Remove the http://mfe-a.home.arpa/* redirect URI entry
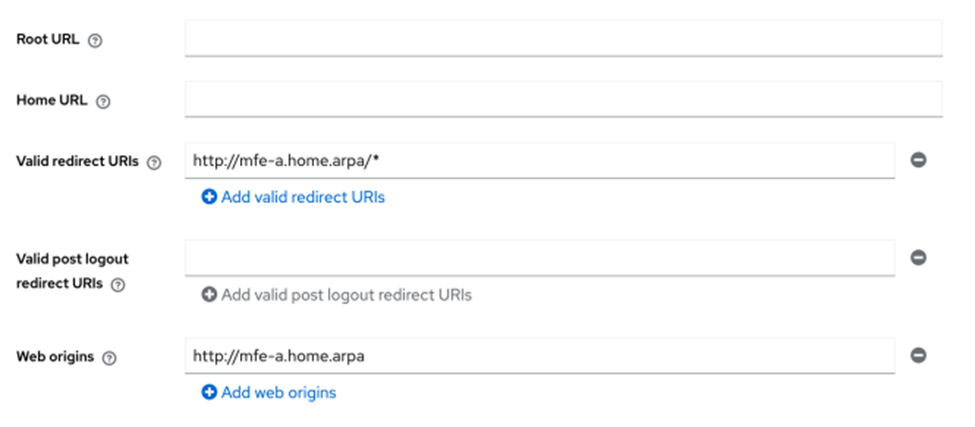 [x=918, y=160]
